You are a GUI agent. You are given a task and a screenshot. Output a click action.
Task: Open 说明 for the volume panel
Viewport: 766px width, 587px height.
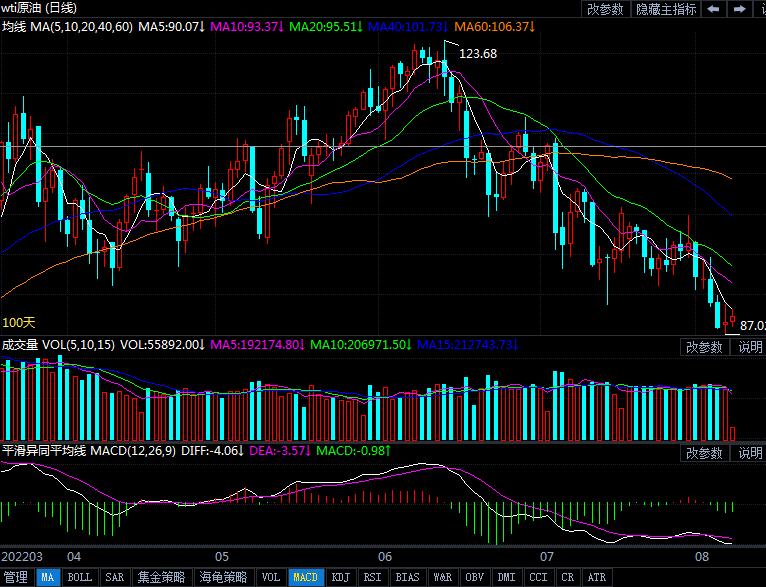[x=750, y=347]
